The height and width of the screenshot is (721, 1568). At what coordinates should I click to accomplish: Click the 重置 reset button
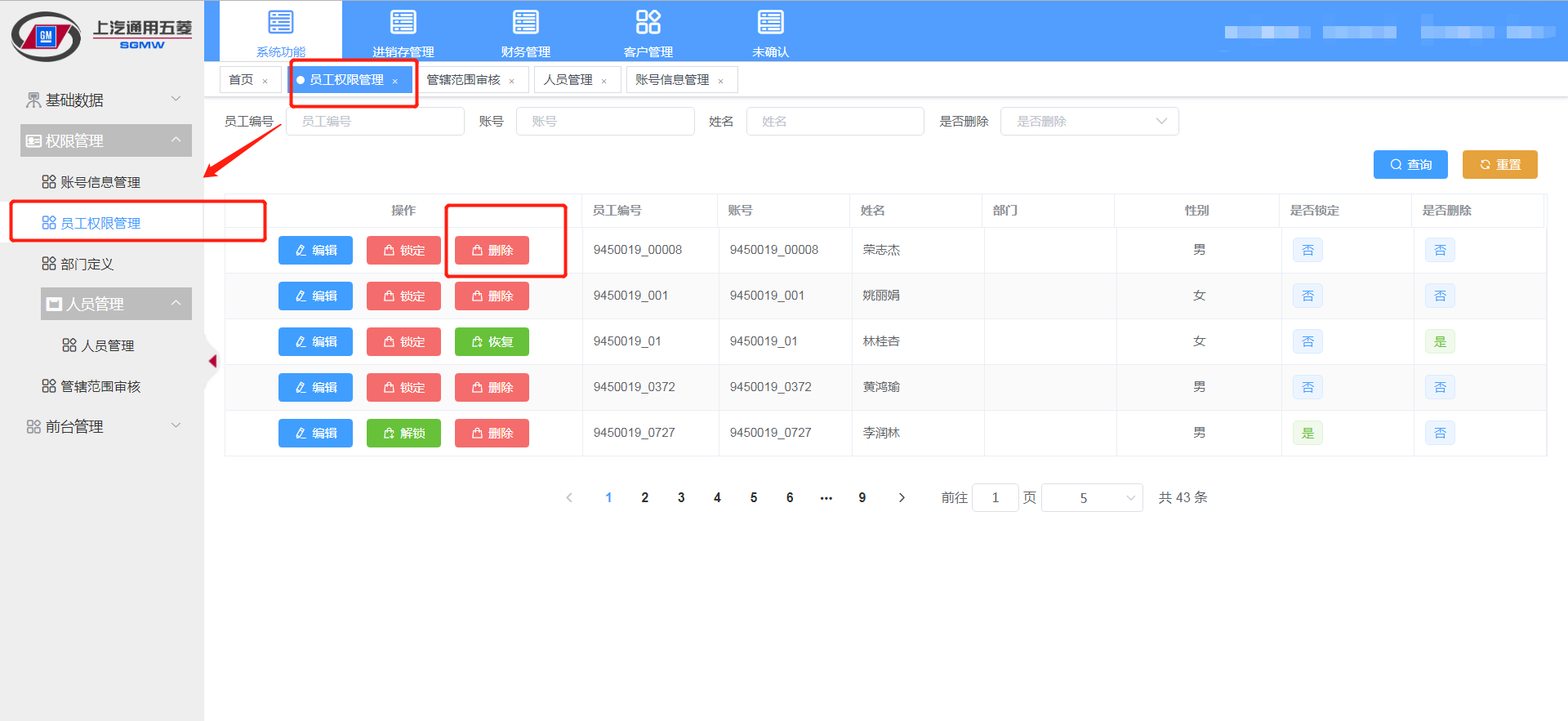coord(1500,164)
